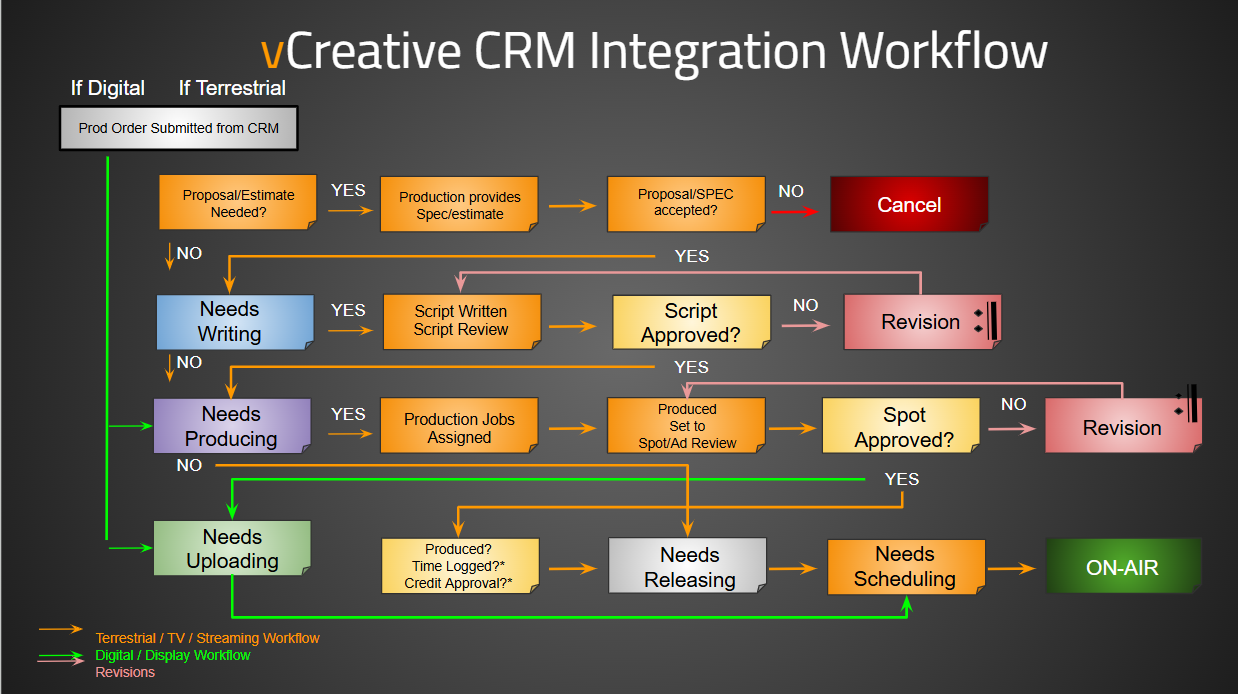Click NO label after Spot Approved?
This screenshot has width=1238, height=694.
[1013, 404]
